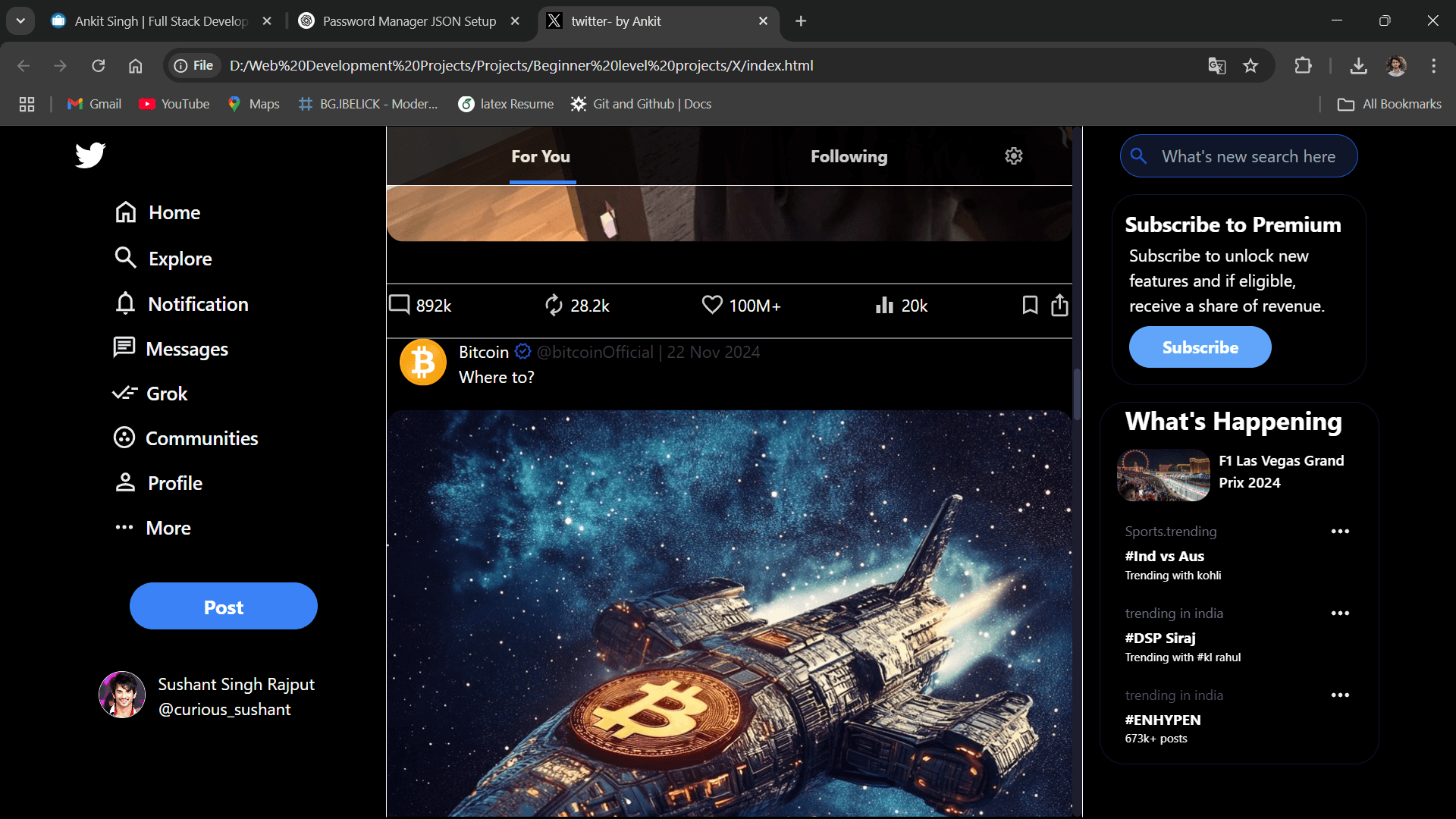Click the More three-dots icon
The width and height of the screenshot is (1456, 819).
pos(124,527)
